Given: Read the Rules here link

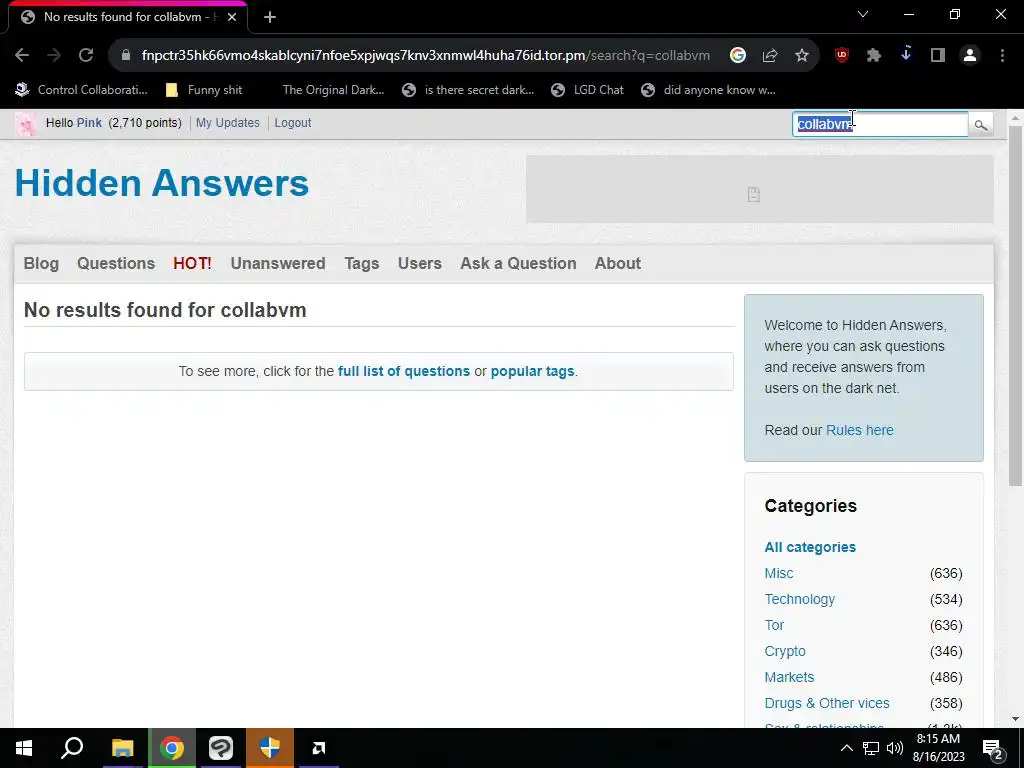Looking at the screenshot, I should click(859, 430).
